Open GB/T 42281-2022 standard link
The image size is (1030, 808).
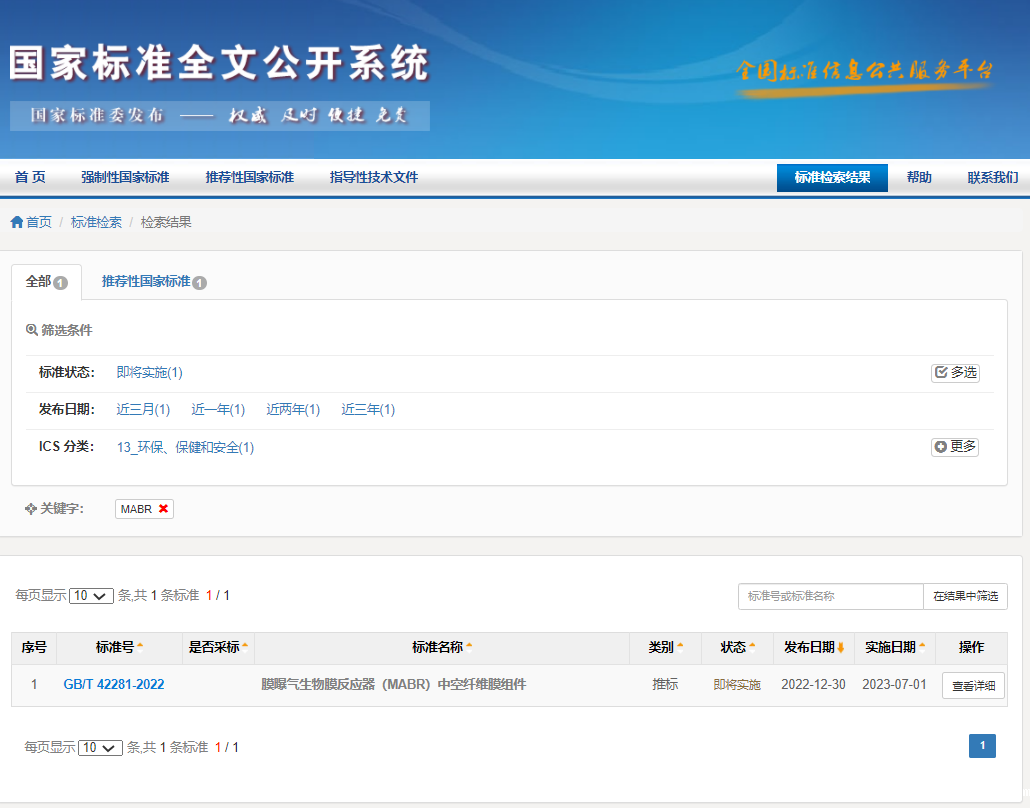coord(114,685)
